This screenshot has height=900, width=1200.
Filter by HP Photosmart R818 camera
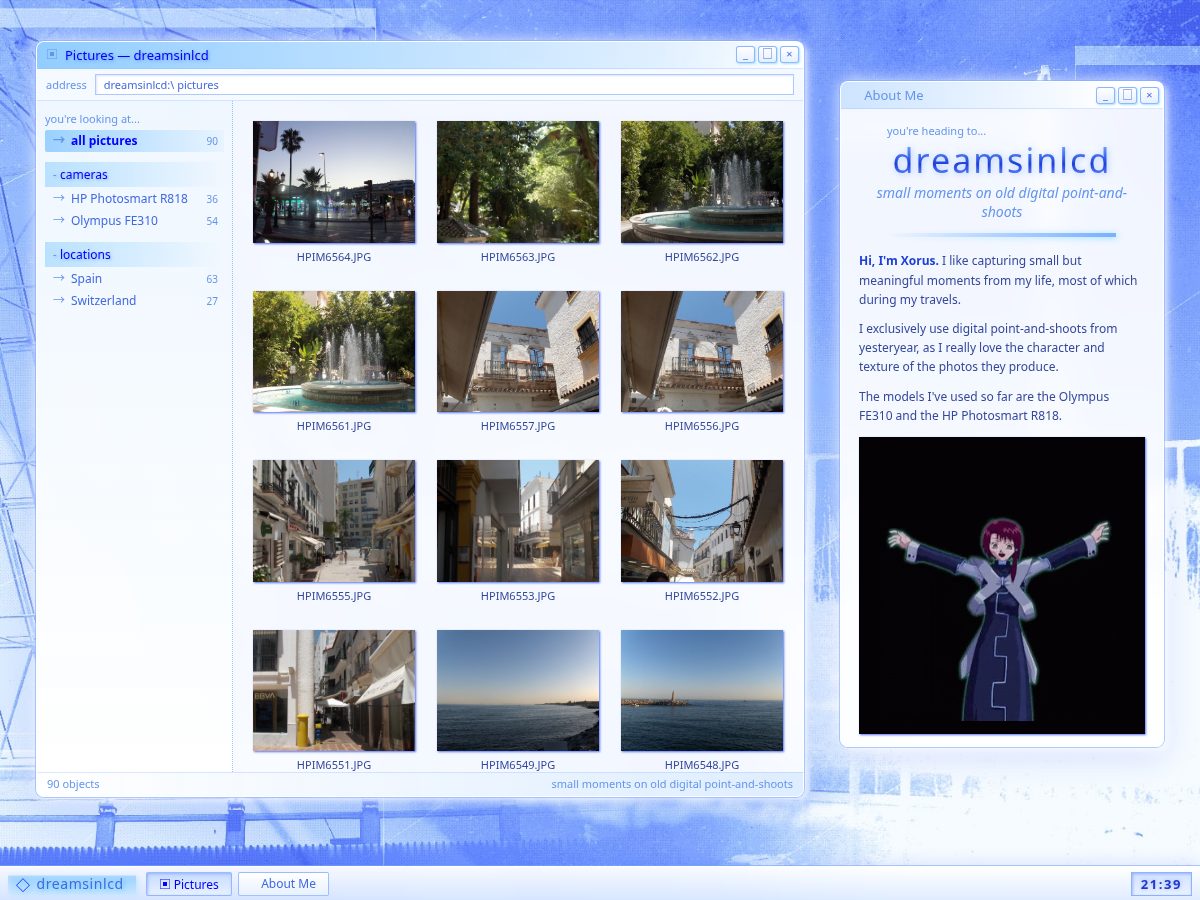pos(134,199)
